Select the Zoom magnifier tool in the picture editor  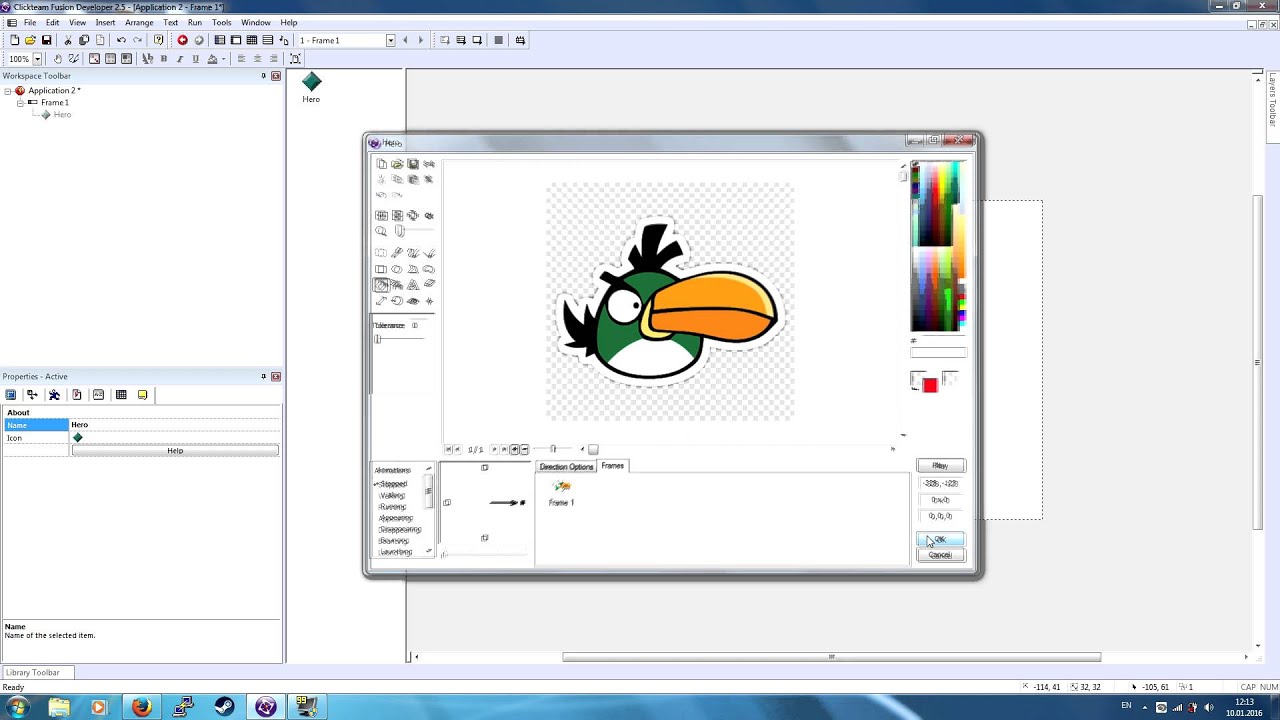click(x=381, y=231)
